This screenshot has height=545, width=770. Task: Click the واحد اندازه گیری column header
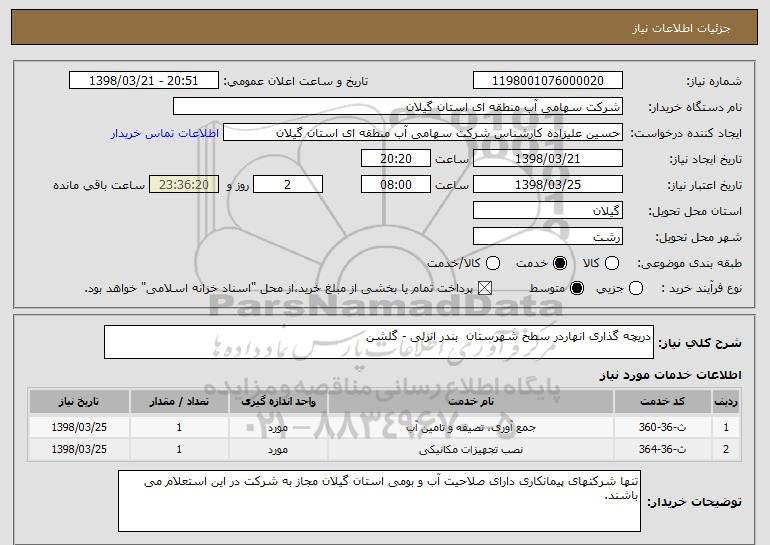click(x=278, y=402)
